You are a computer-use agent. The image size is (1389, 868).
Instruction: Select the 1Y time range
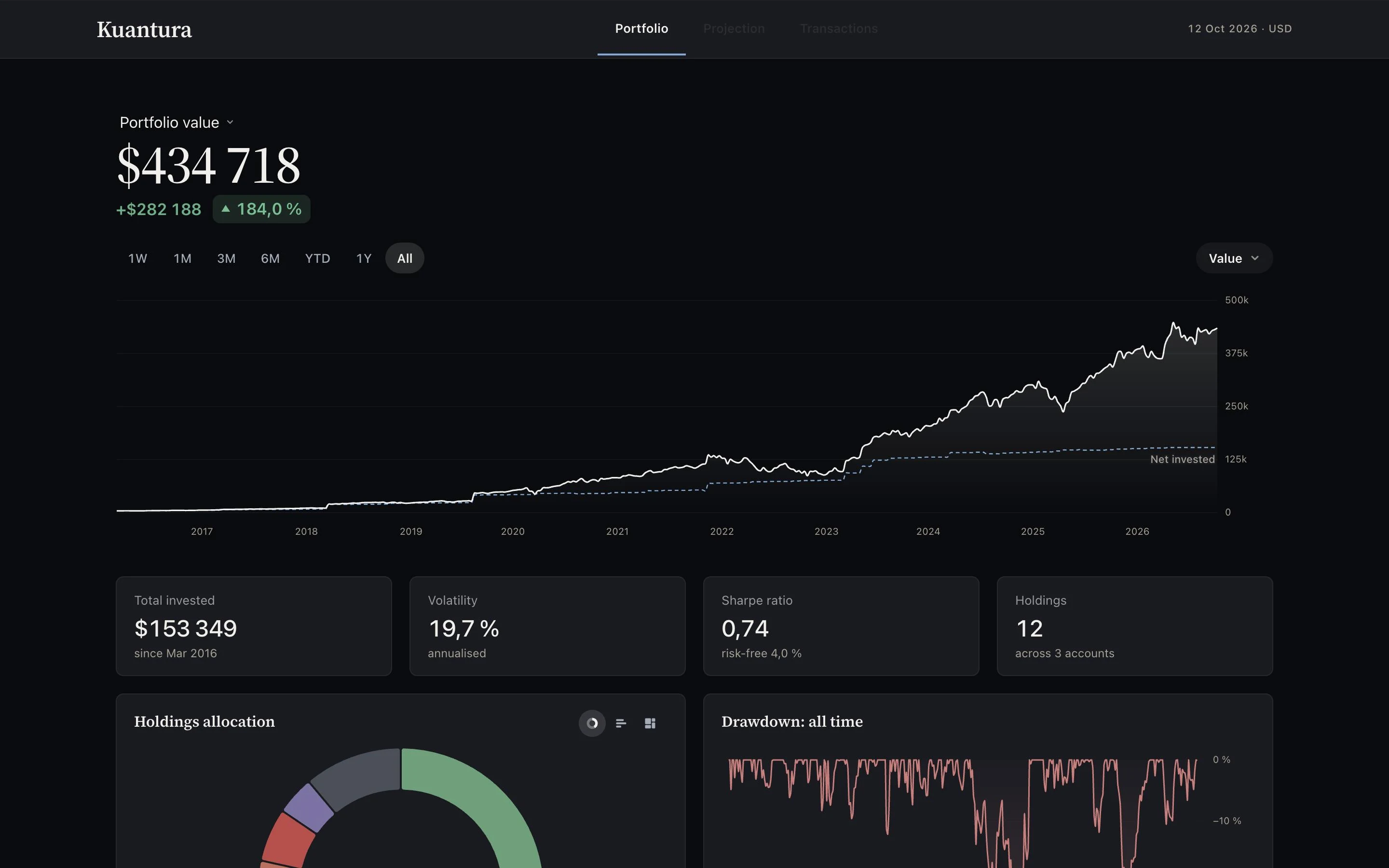(x=364, y=258)
